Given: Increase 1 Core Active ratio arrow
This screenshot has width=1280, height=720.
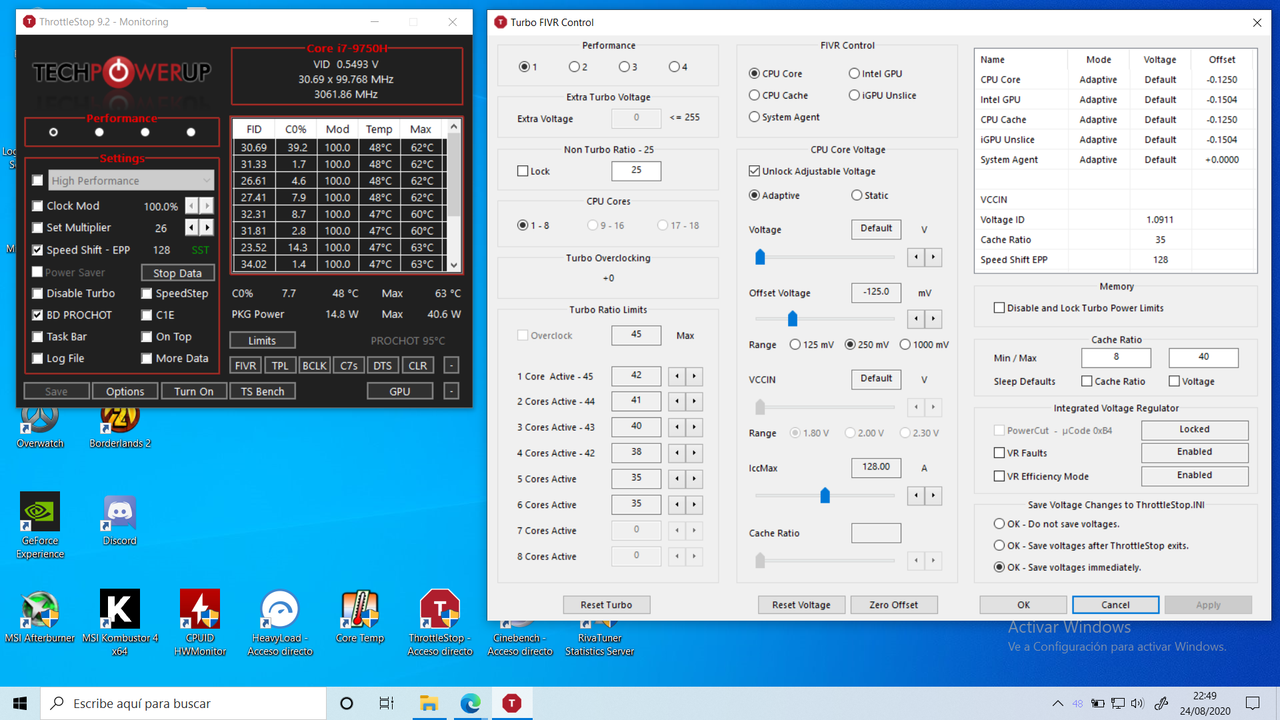Looking at the screenshot, I should pos(694,377).
